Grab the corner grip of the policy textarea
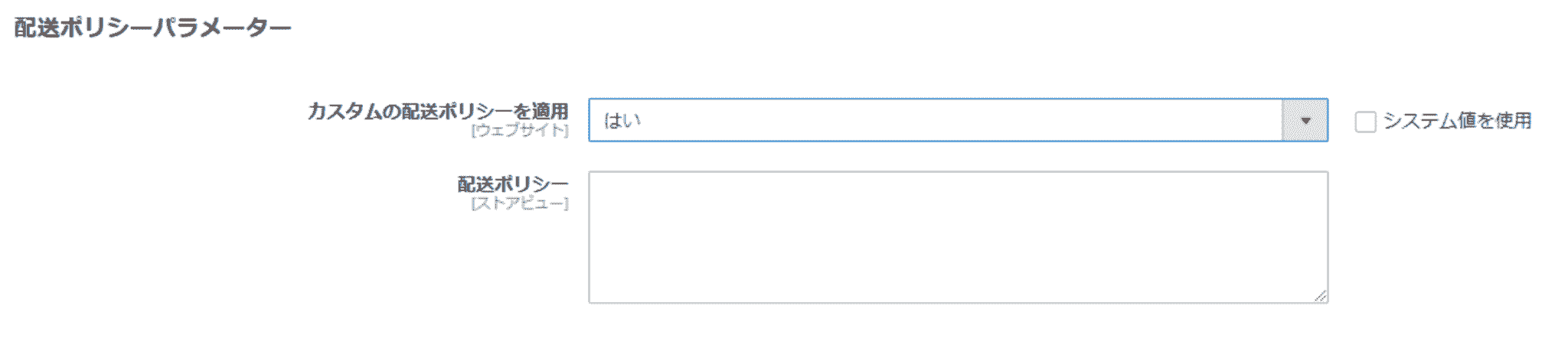The width and height of the screenshot is (1568, 361). [x=1320, y=295]
